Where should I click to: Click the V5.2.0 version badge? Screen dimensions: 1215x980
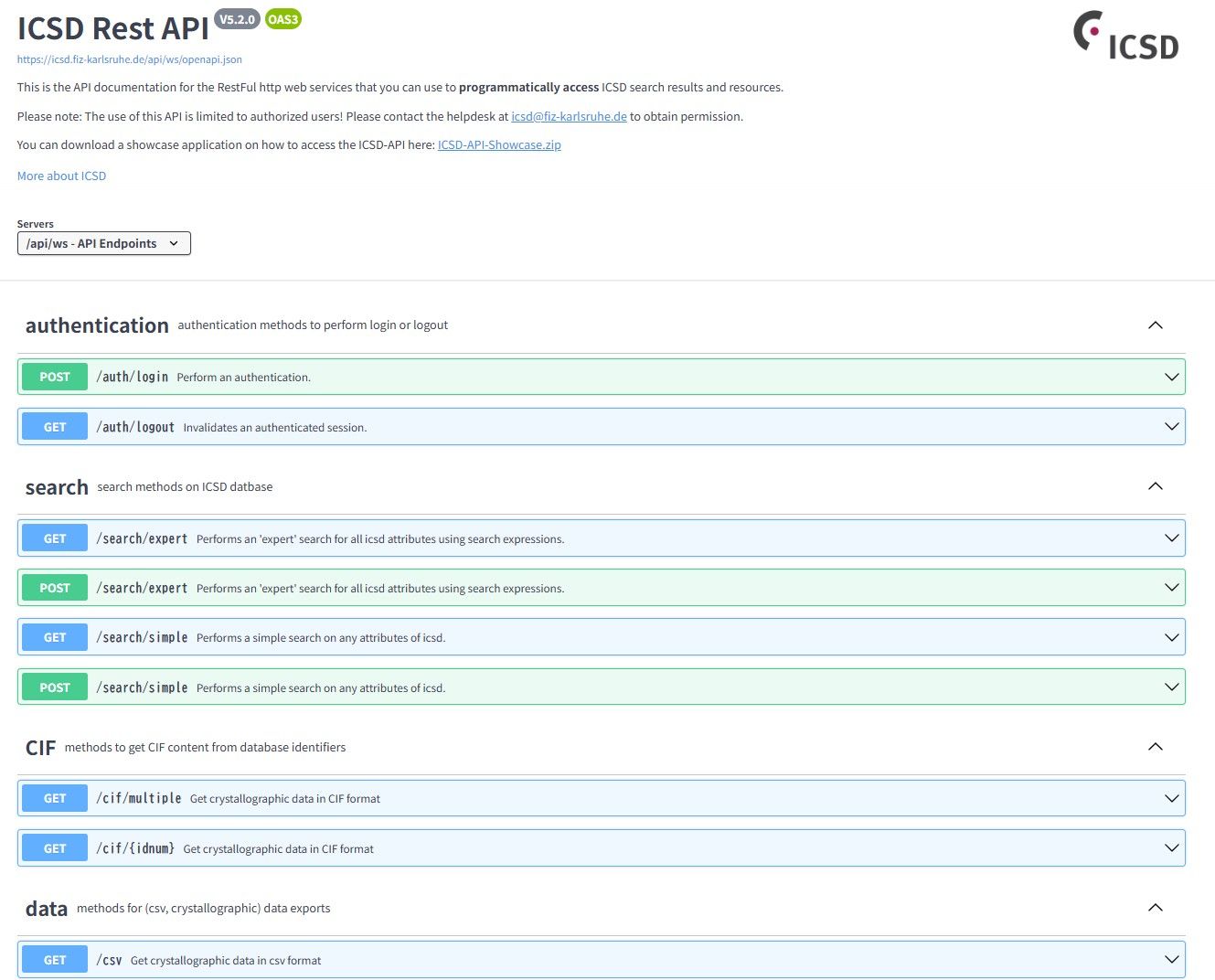coord(237,18)
